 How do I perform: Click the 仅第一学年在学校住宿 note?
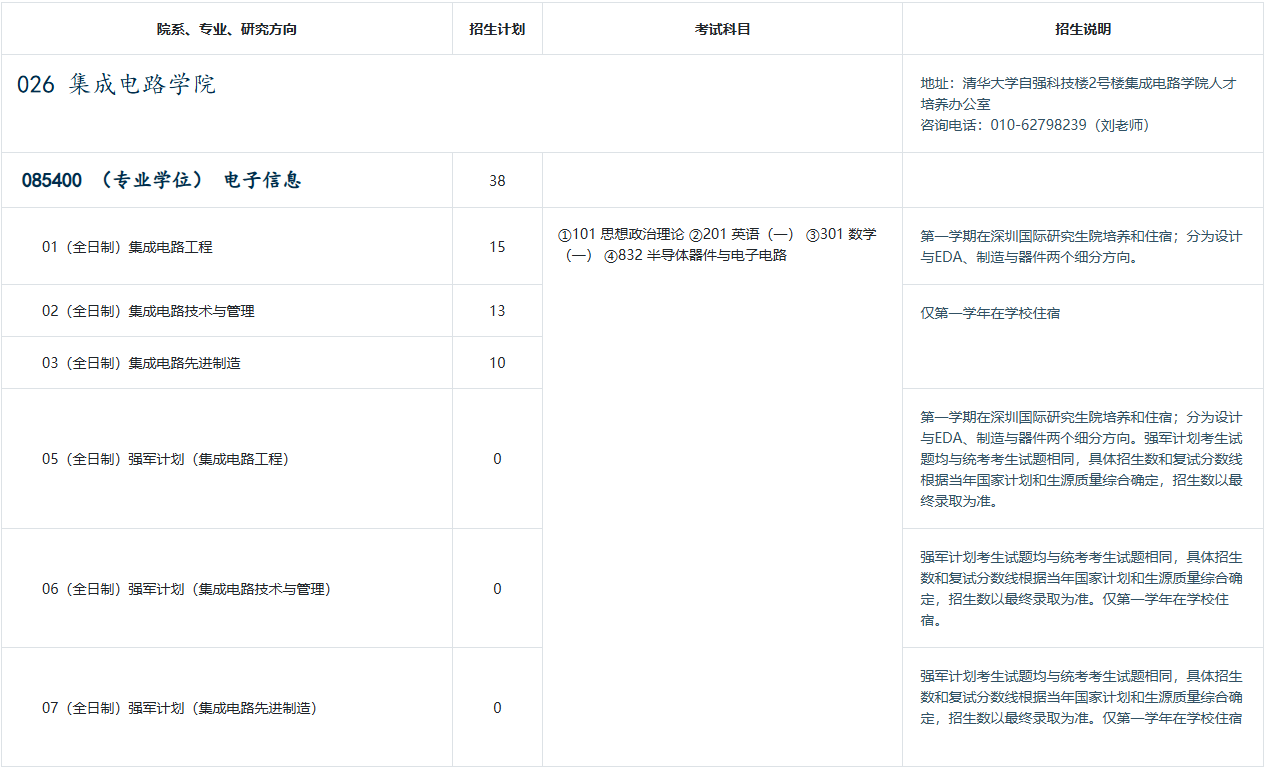click(x=990, y=313)
